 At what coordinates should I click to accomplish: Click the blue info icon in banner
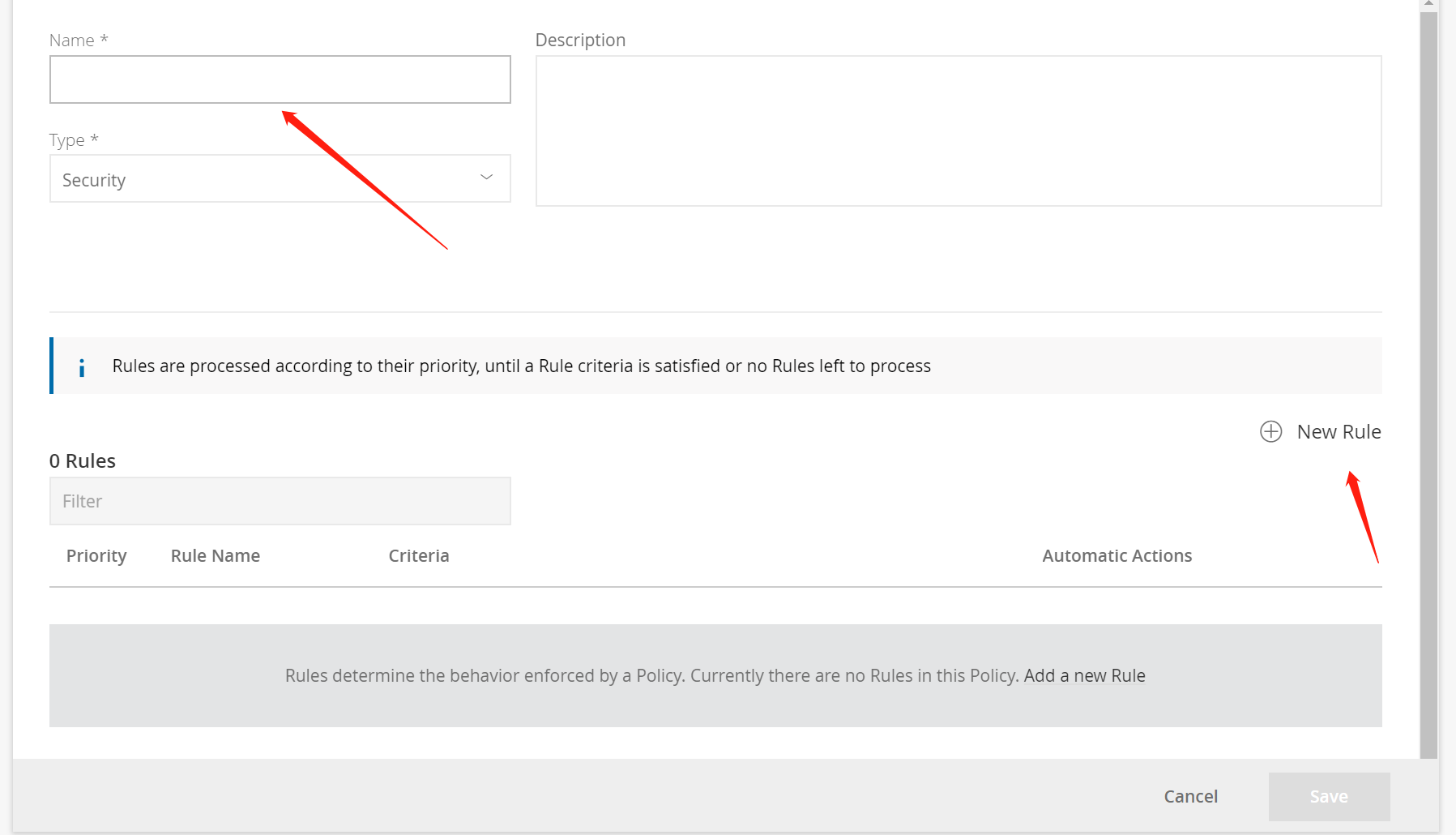pos(81,368)
